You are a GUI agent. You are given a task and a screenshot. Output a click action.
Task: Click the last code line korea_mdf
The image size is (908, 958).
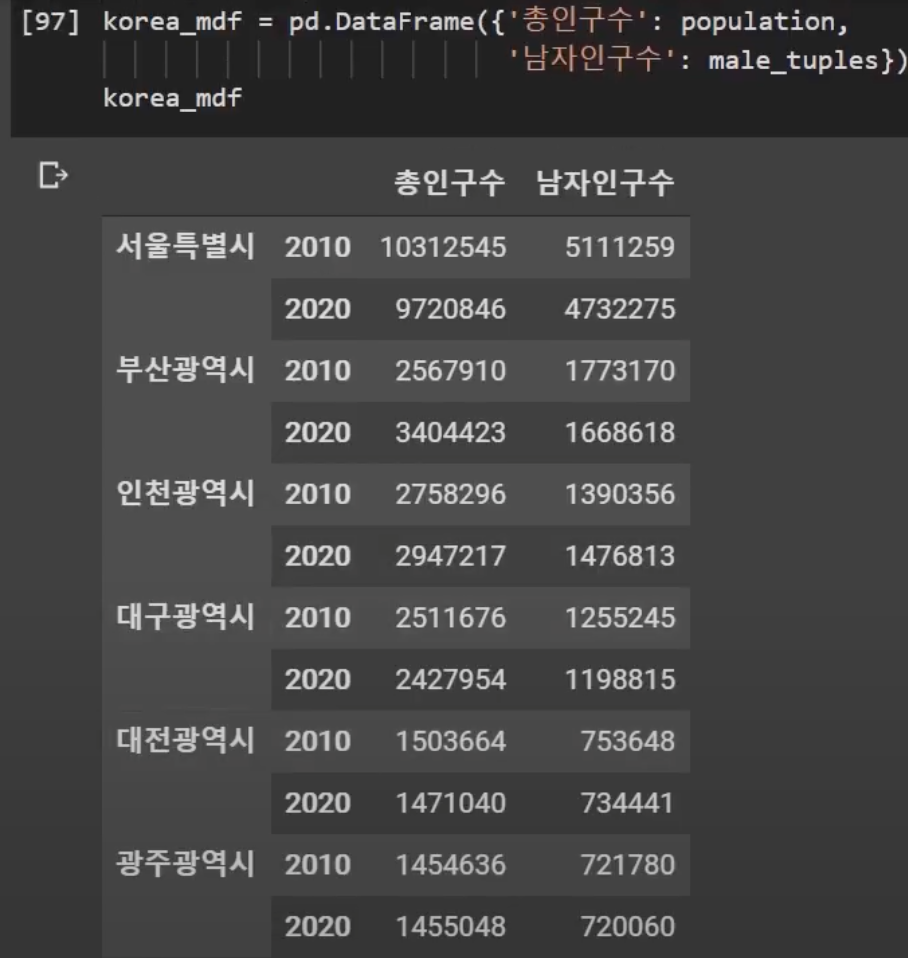point(172,98)
